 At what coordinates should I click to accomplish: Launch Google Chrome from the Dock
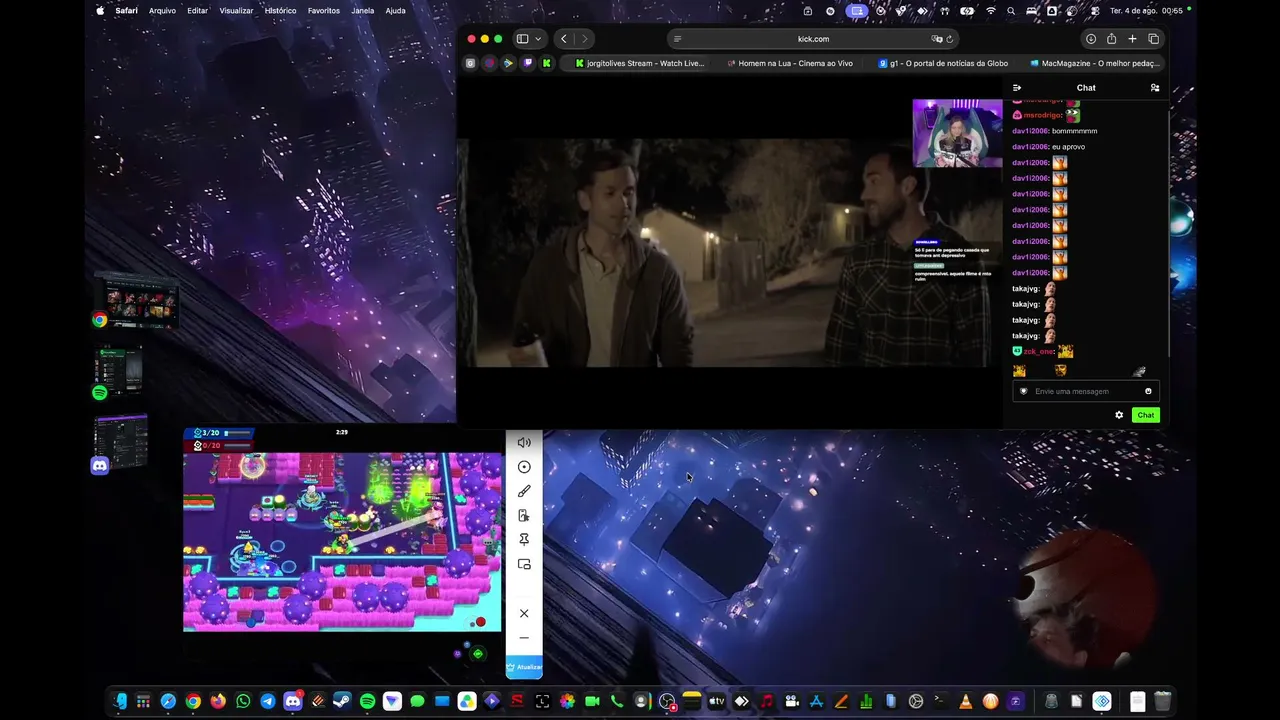(x=193, y=701)
